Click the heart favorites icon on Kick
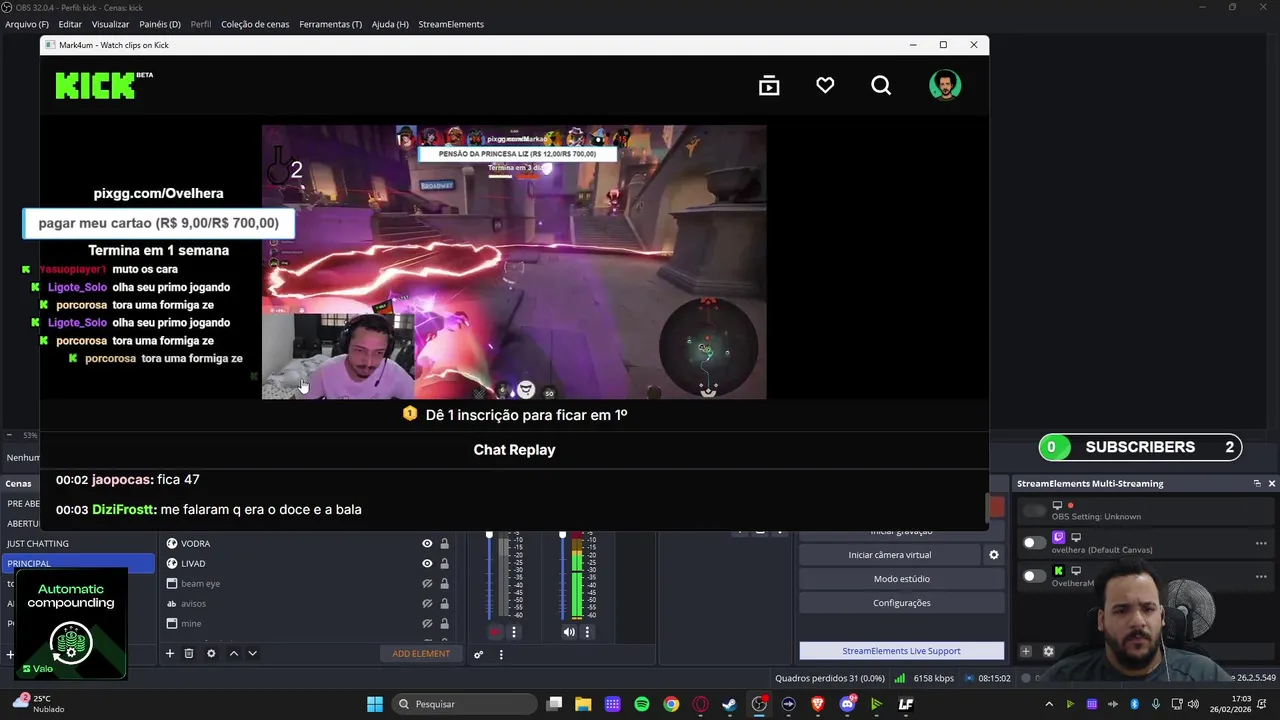Image resolution: width=1280 pixels, height=720 pixels. 825,86
